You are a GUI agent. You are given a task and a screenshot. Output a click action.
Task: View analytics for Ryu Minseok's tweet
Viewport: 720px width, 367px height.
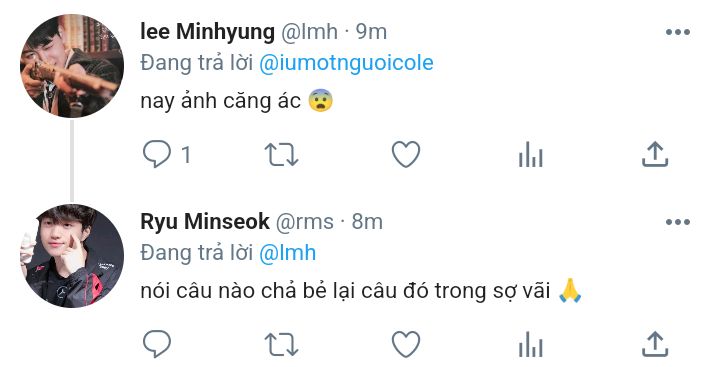tap(530, 344)
